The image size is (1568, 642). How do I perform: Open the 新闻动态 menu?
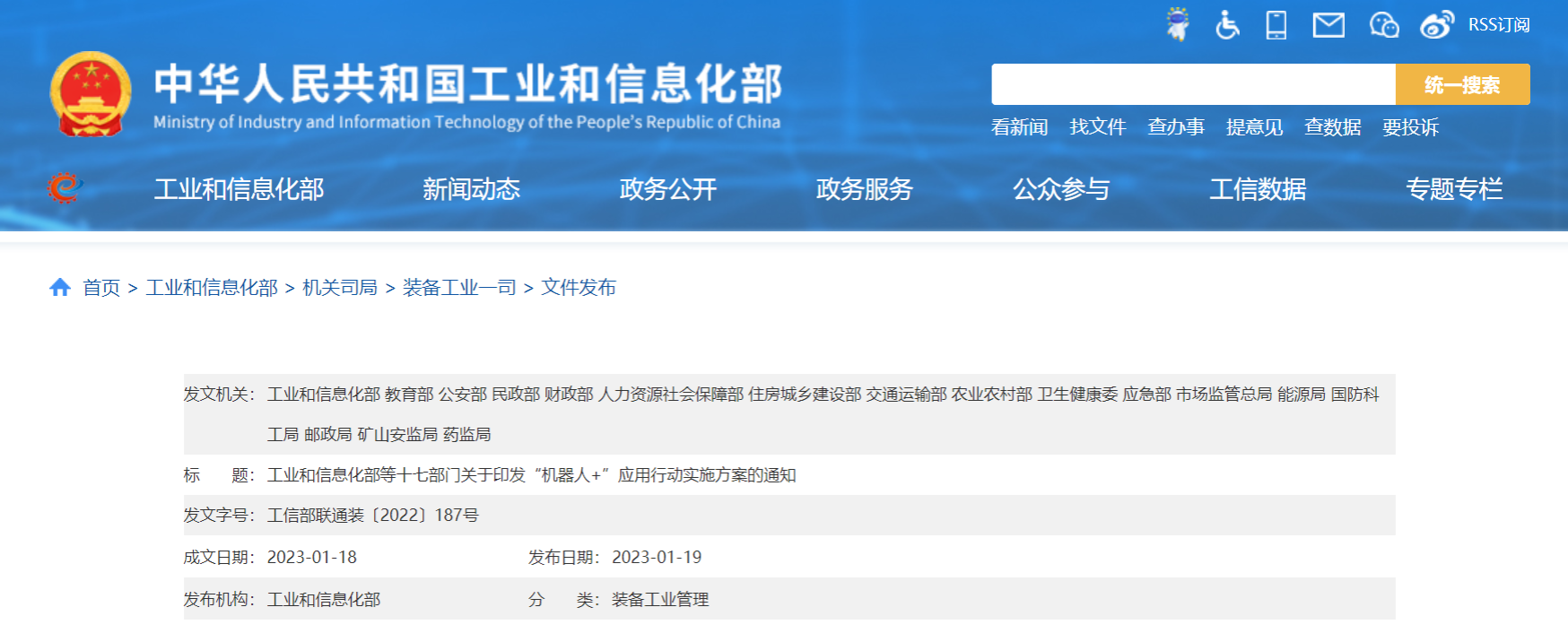[471, 189]
